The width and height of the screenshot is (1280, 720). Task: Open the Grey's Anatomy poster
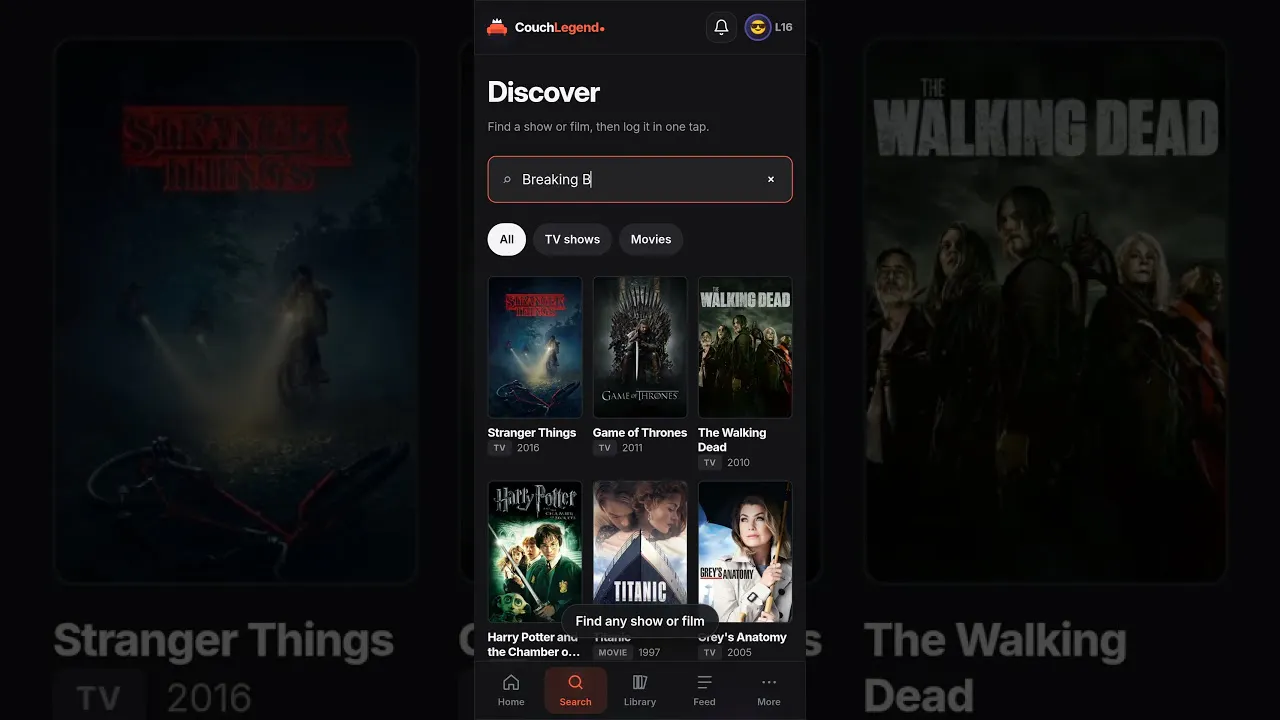tap(745, 552)
